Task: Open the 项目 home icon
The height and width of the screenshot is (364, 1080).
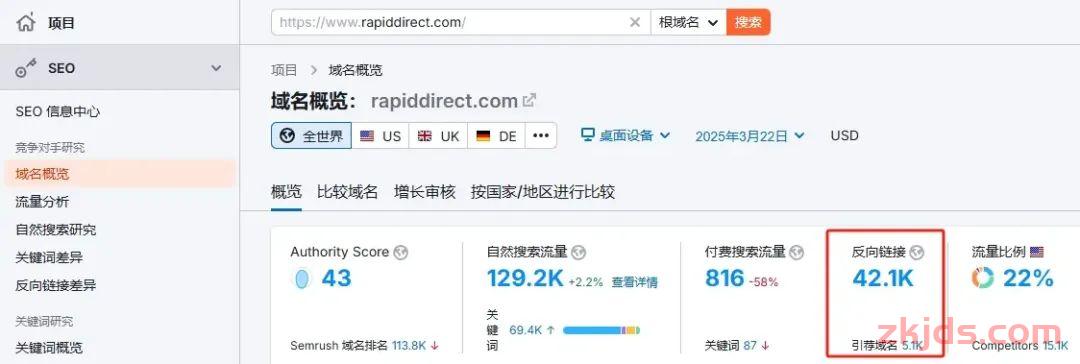Action: coord(26,23)
